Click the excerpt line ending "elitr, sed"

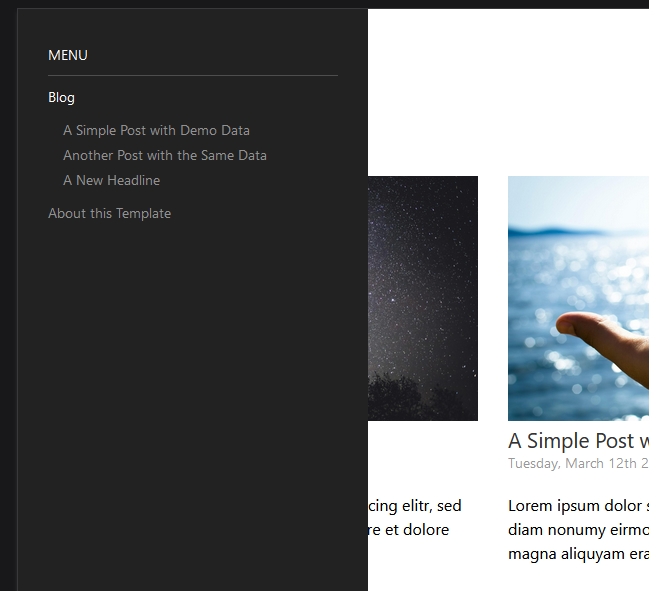pos(414,506)
